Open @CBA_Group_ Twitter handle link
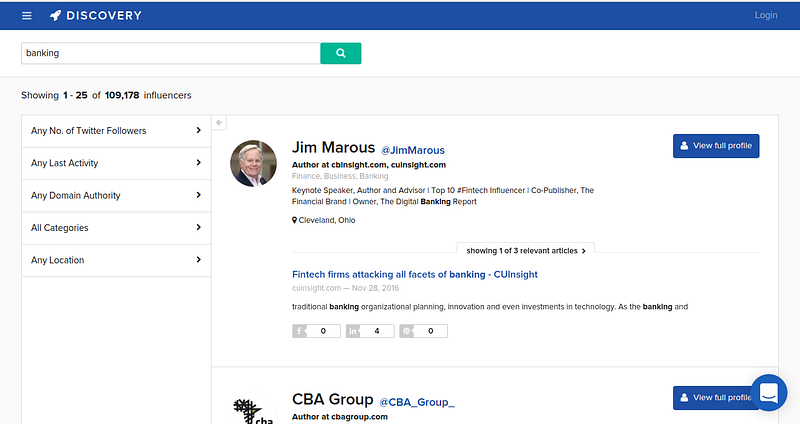The image size is (800, 424). click(417, 402)
